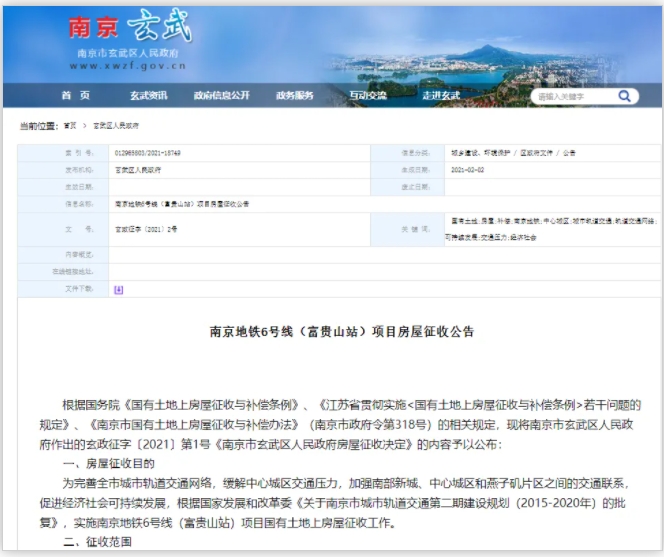The height and width of the screenshot is (557, 664).
Task: Click the 信息分类 category value text
Action: click(x=512, y=153)
